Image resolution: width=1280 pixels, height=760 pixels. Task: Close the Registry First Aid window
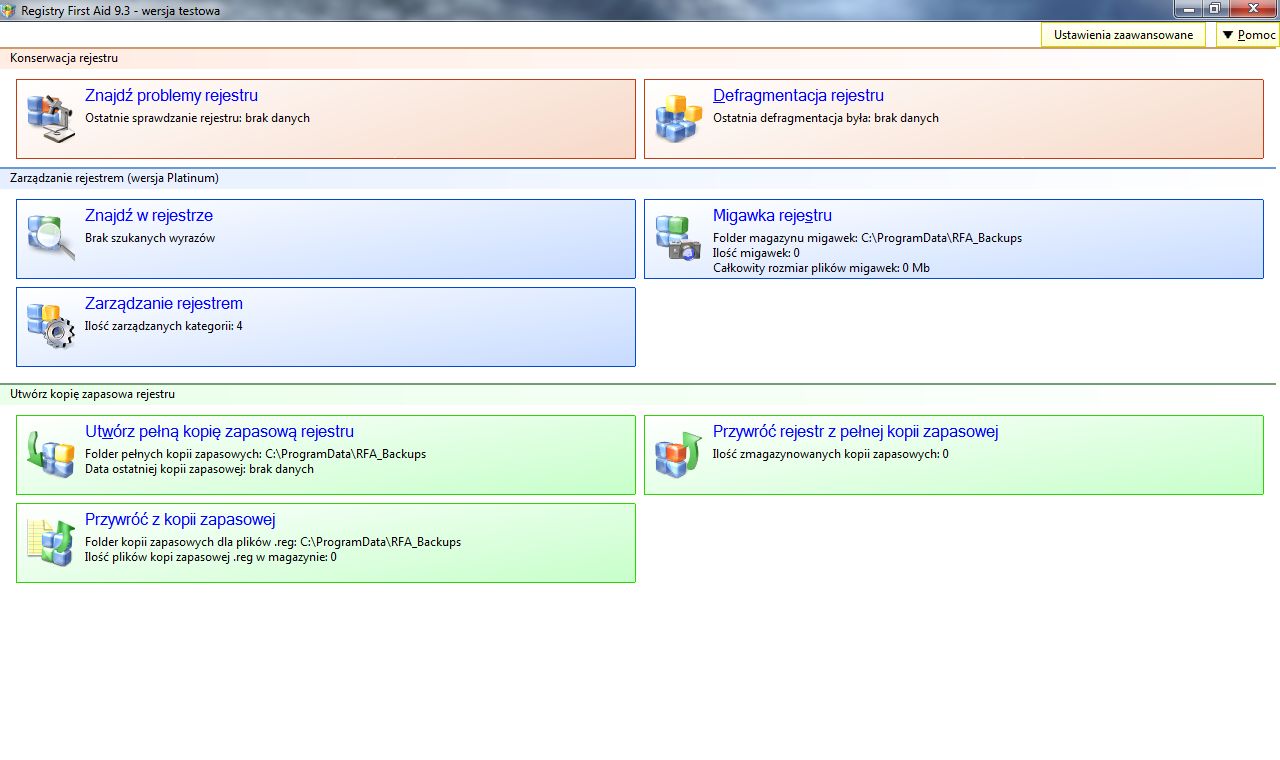(x=1252, y=9)
